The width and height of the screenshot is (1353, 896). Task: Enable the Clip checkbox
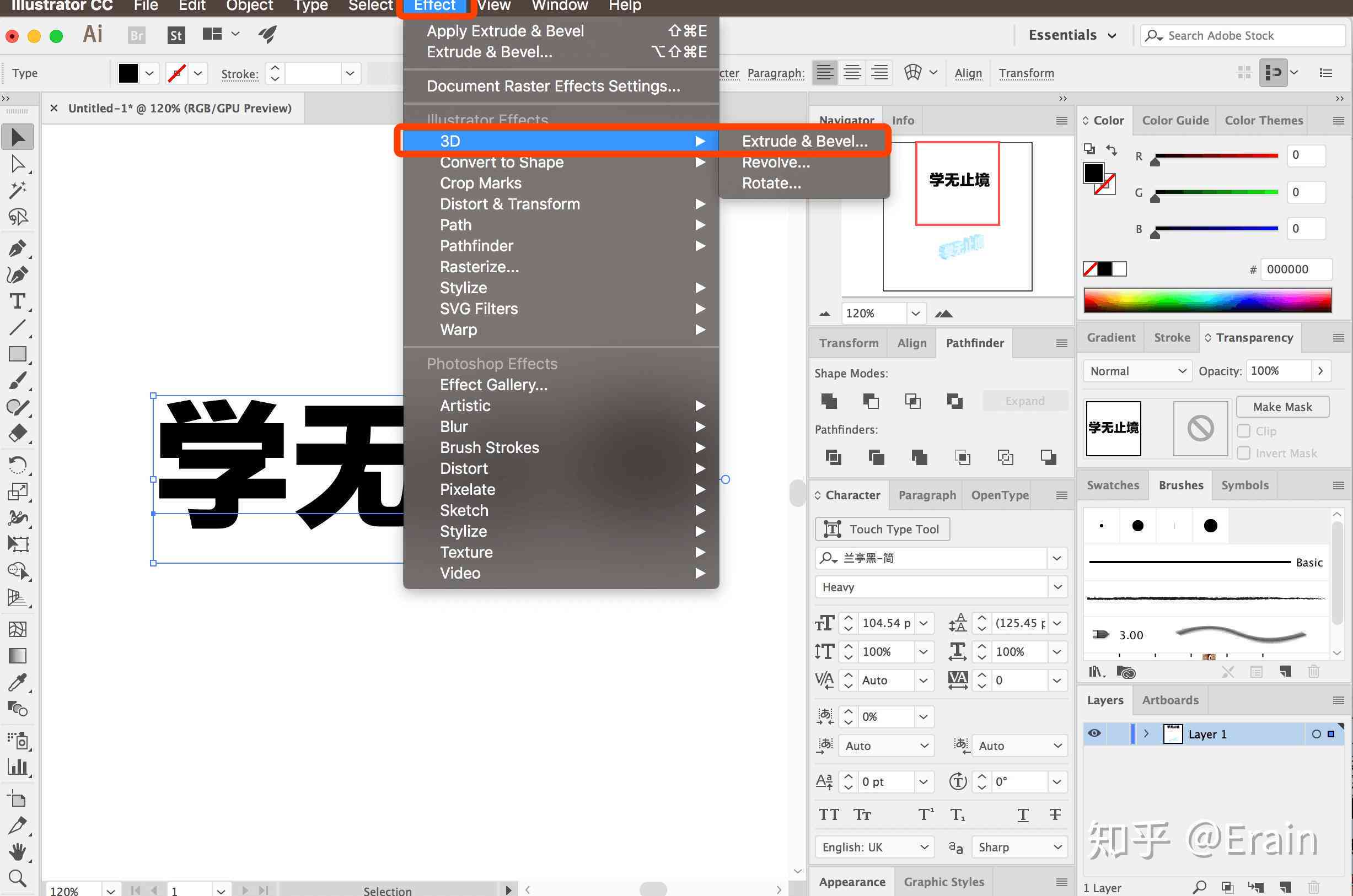[x=1243, y=431]
